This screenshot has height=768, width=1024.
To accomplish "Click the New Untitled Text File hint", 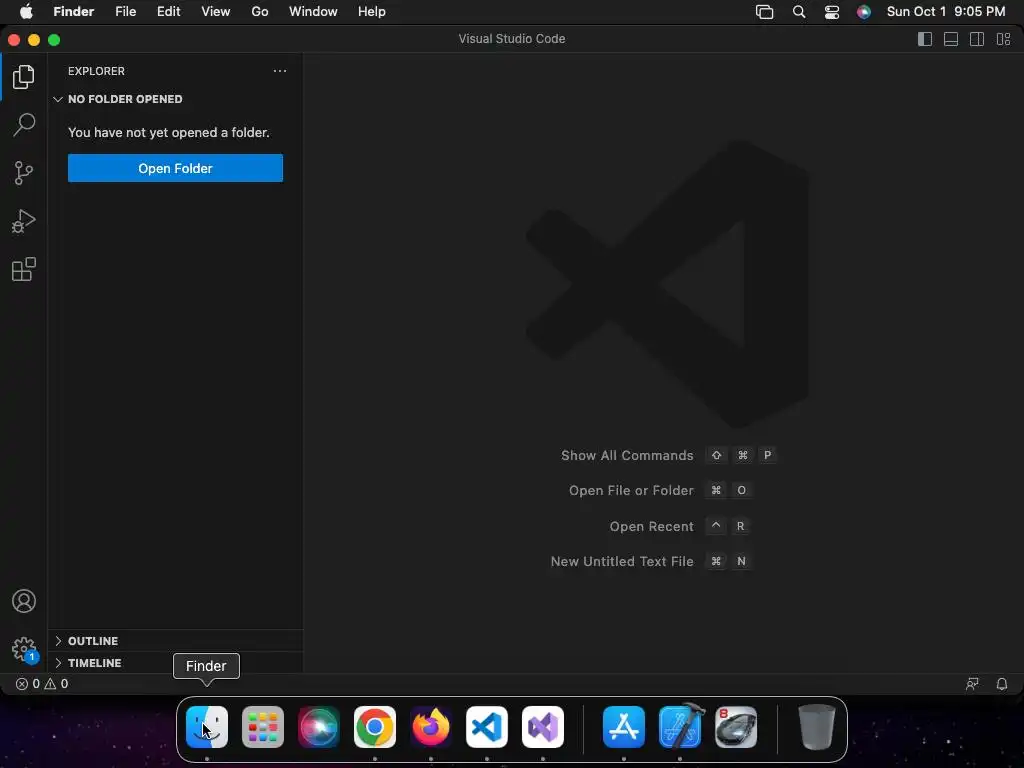I will [622, 562].
